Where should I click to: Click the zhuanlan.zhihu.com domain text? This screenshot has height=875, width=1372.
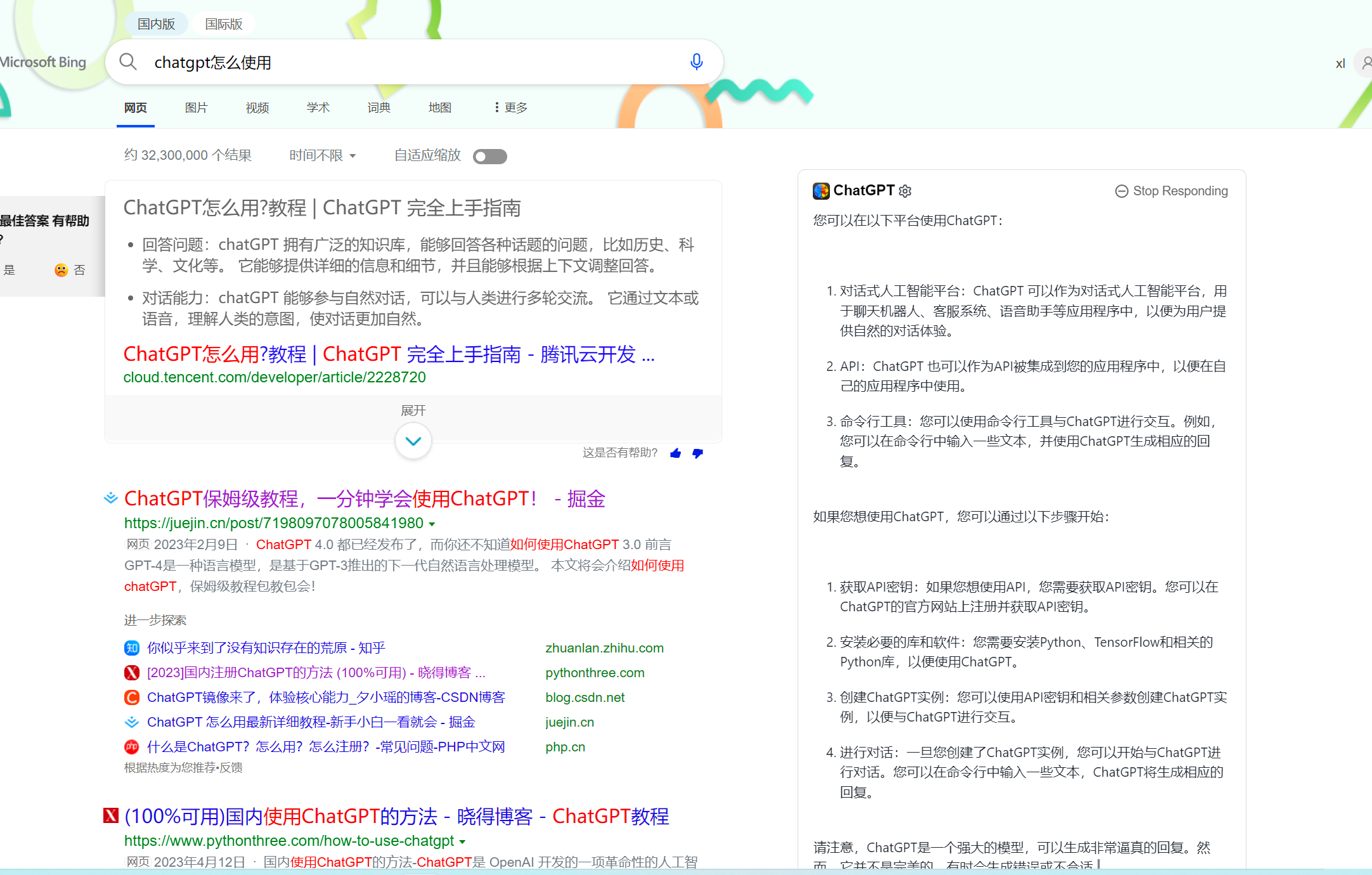[604, 648]
